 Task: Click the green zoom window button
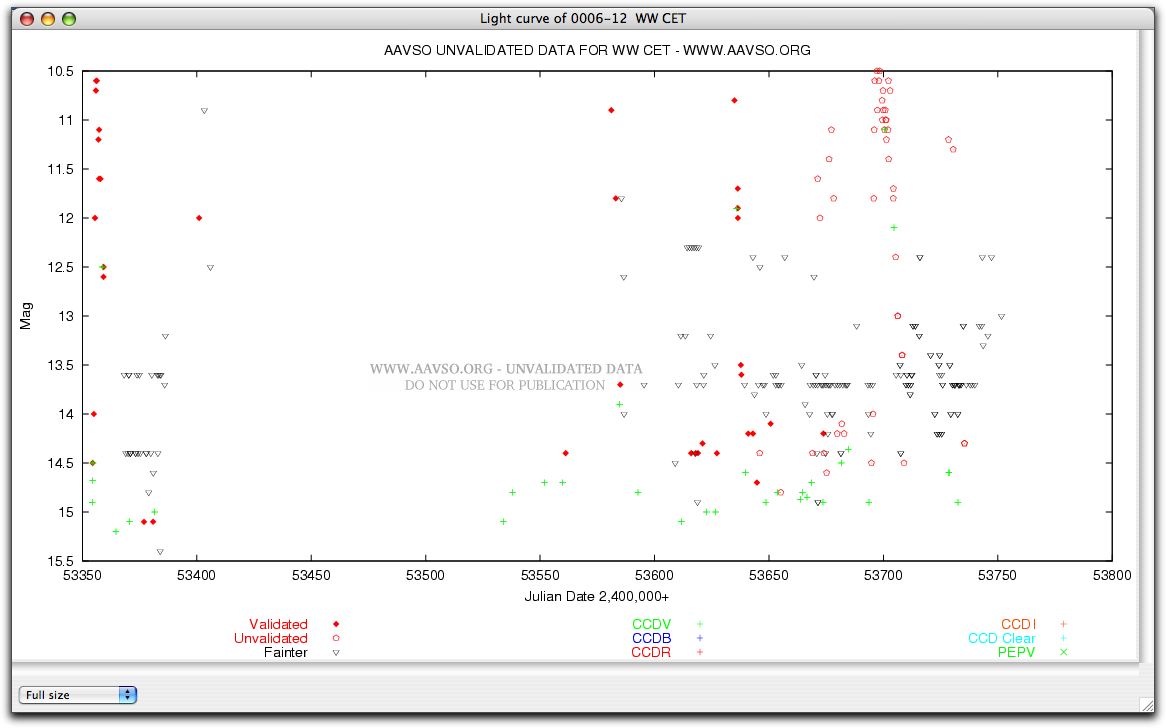pos(68,18)
